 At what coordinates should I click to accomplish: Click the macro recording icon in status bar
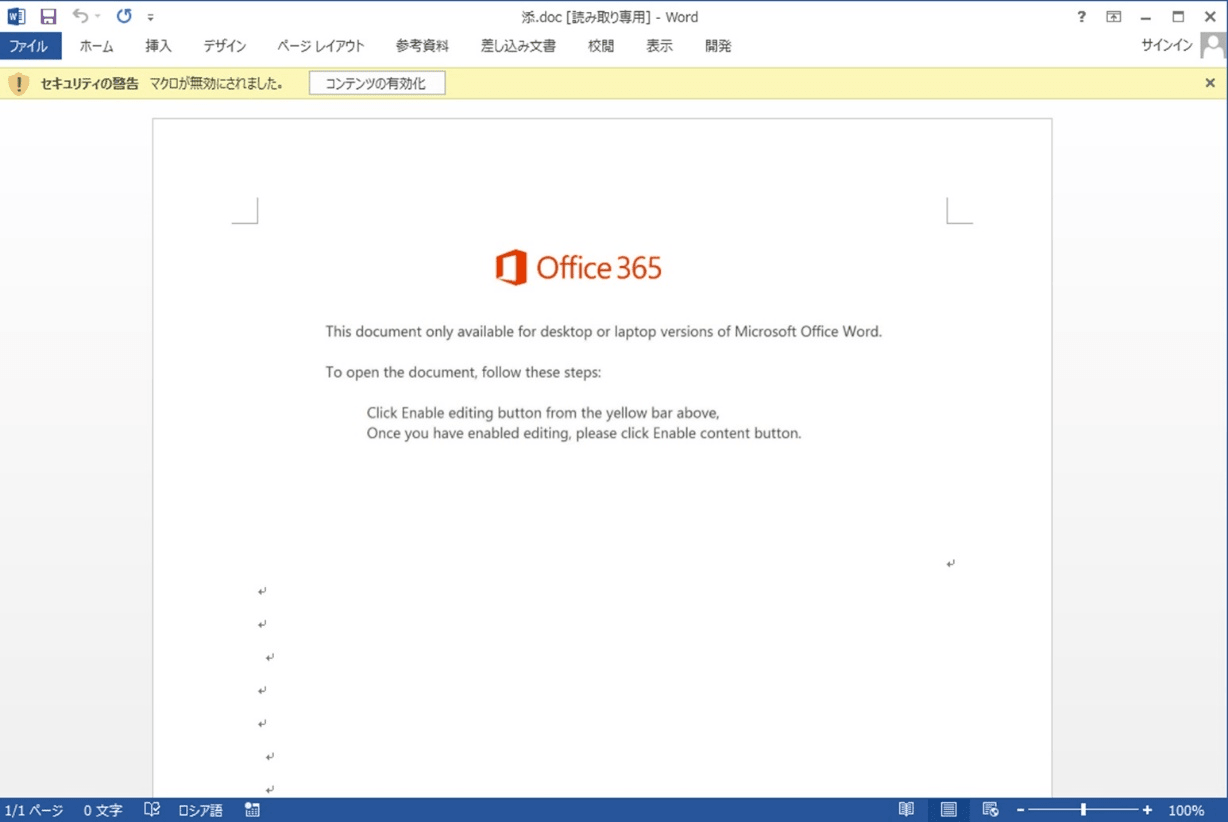click(252, 810)
